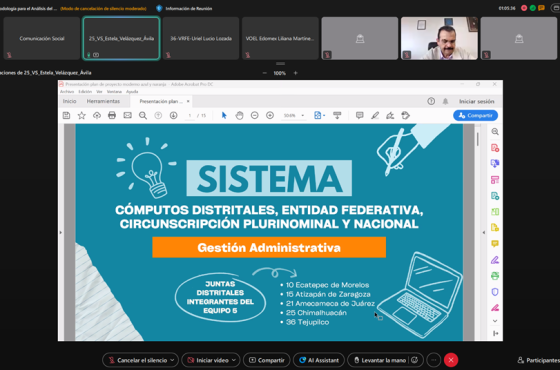Image resolution: width=560 pixels, height=370 pixels.
Task: Open the stamp tool icon
Action: click(405, 115)
